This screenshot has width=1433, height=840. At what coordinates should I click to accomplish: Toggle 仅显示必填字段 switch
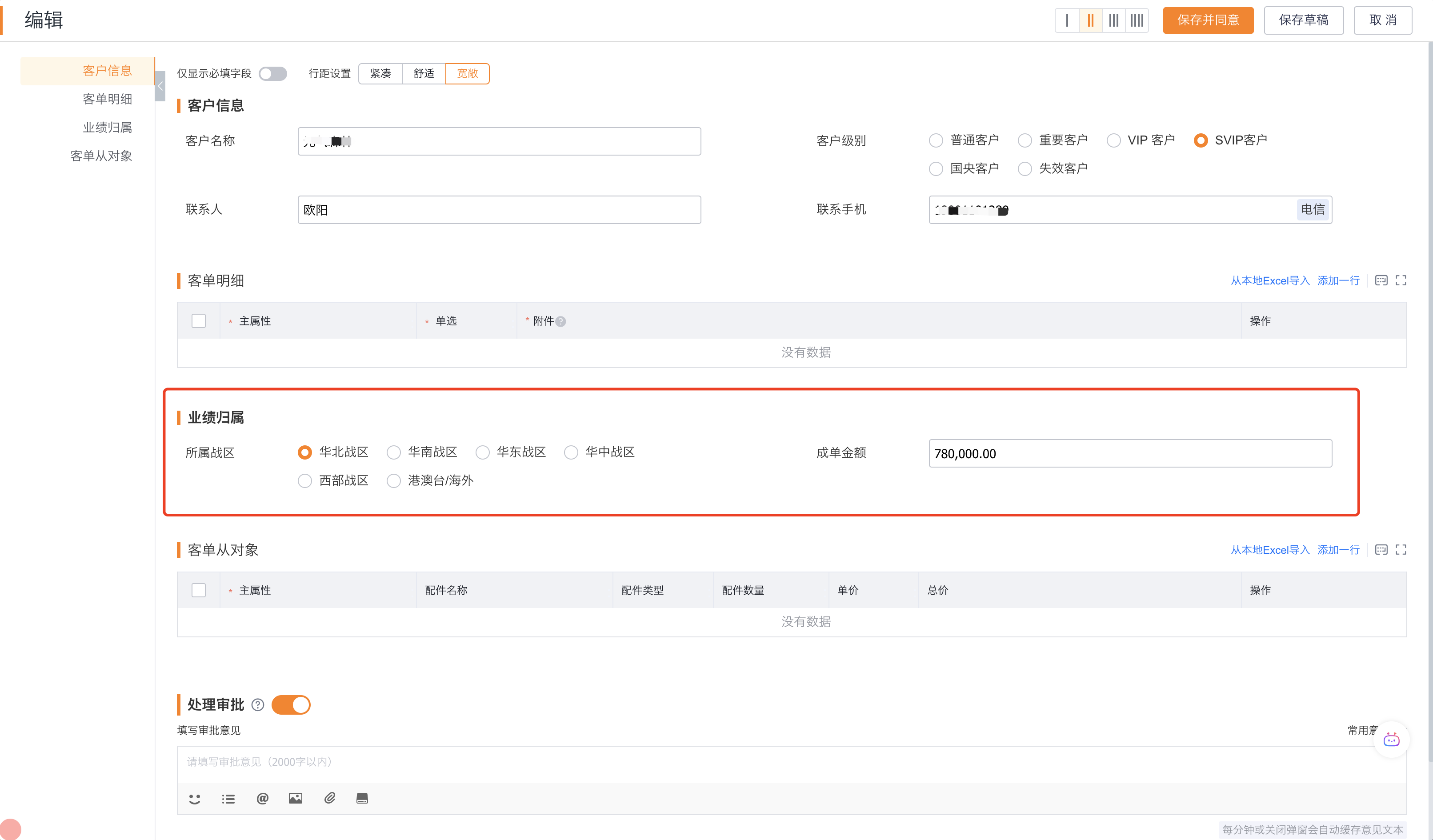tap(273, 73)
